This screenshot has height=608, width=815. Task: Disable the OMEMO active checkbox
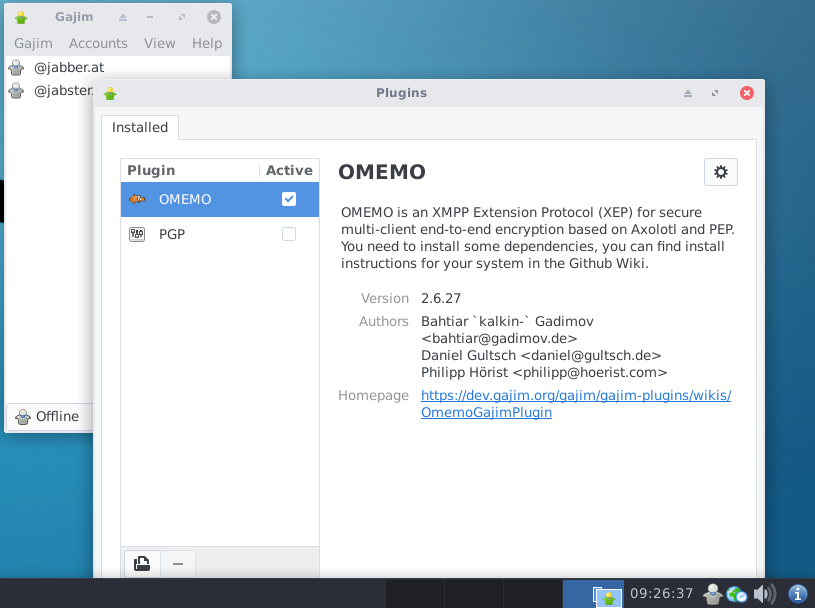click(x=289, y=199)
